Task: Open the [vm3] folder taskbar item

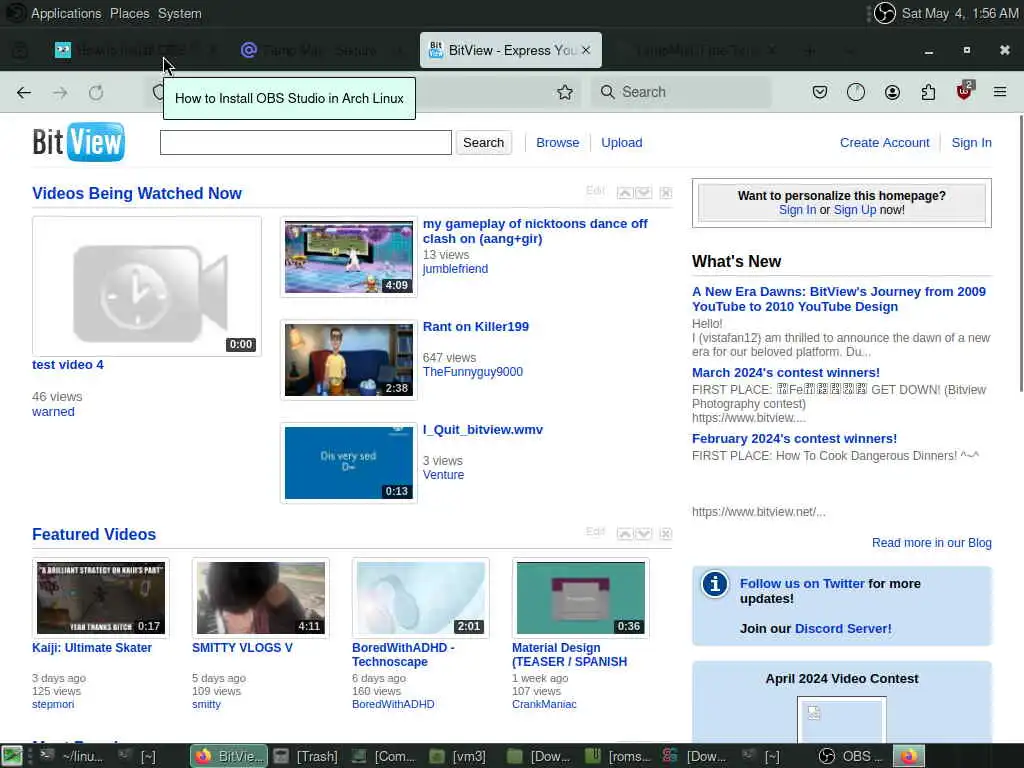Action: click(x=457, y=756)
